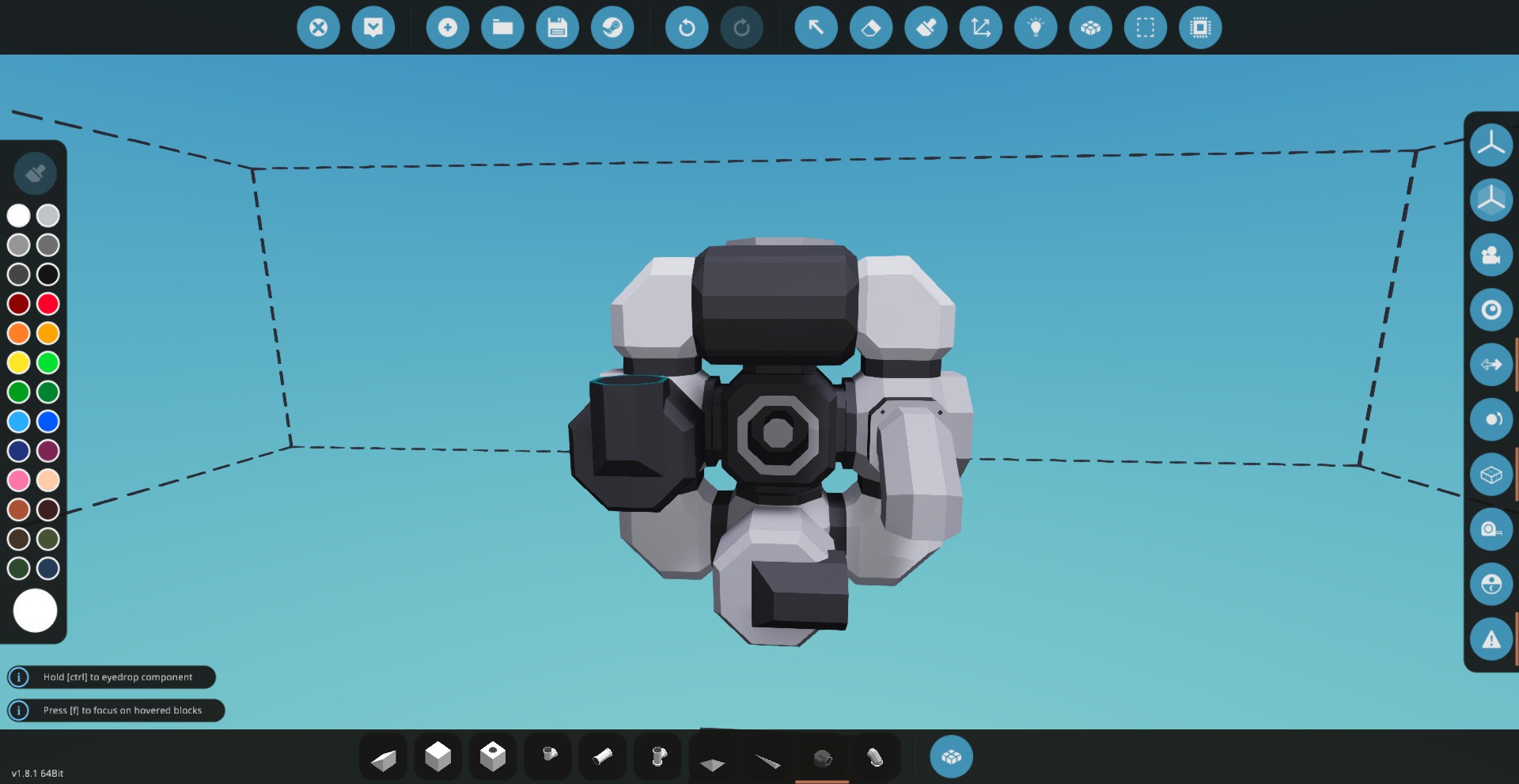Image resolution: width=1519 pixels, height=784 pixels.
Task: Select the dashed square selection tool
Action: 1146,28
